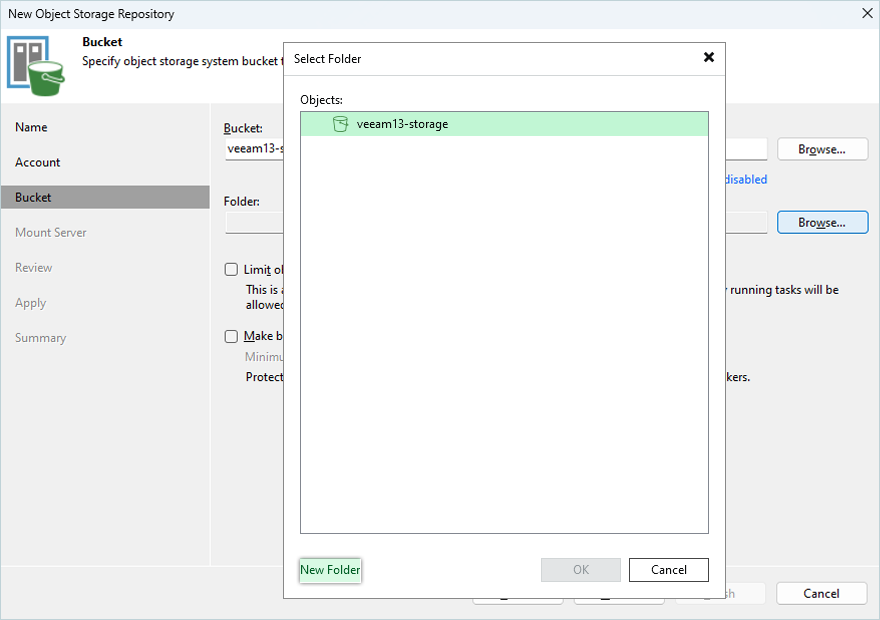Screen dimensions: 880x620
Task: Open the Account wizard step
Action: 38,162
